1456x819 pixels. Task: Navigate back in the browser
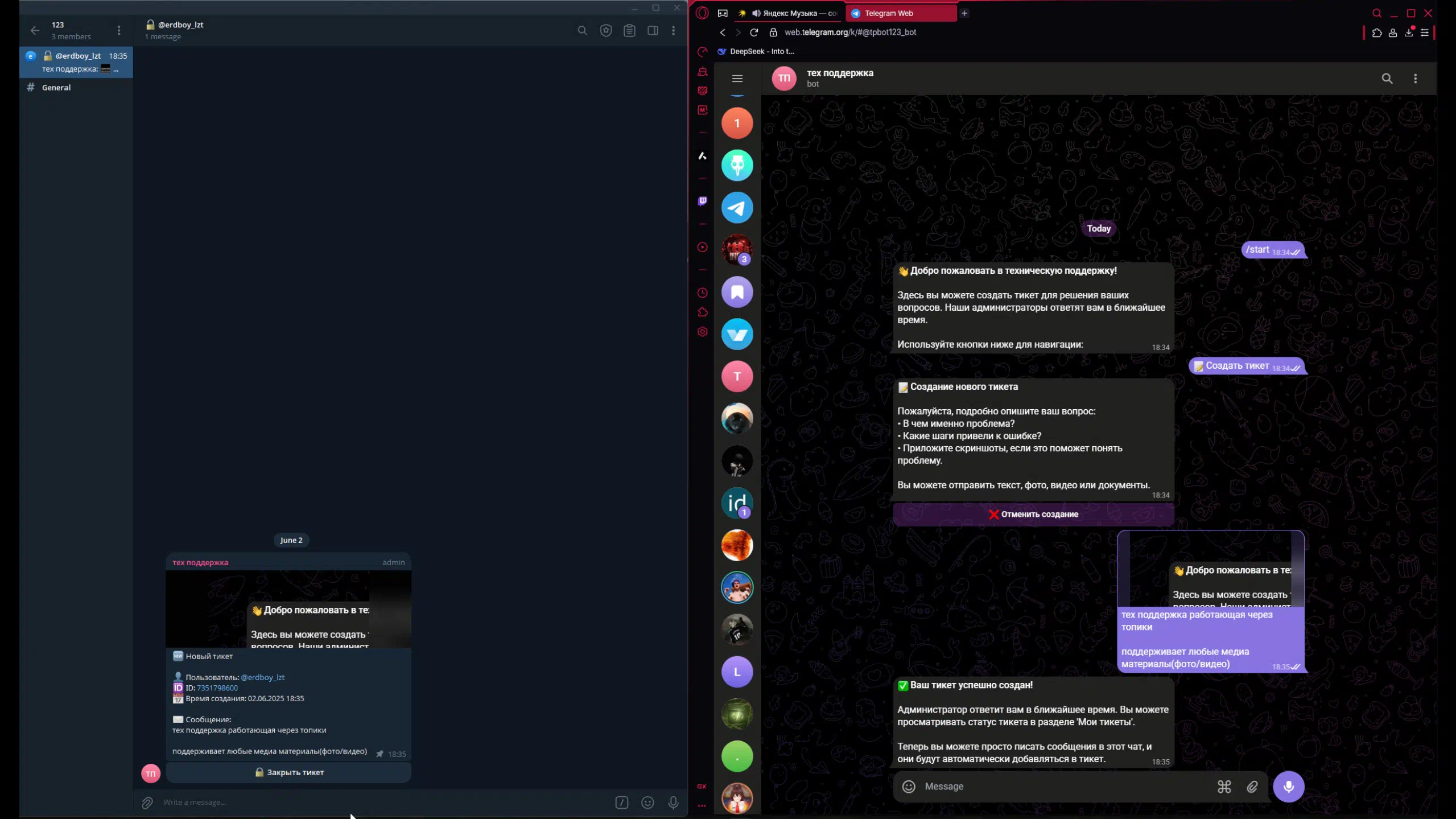click(723, 32)
